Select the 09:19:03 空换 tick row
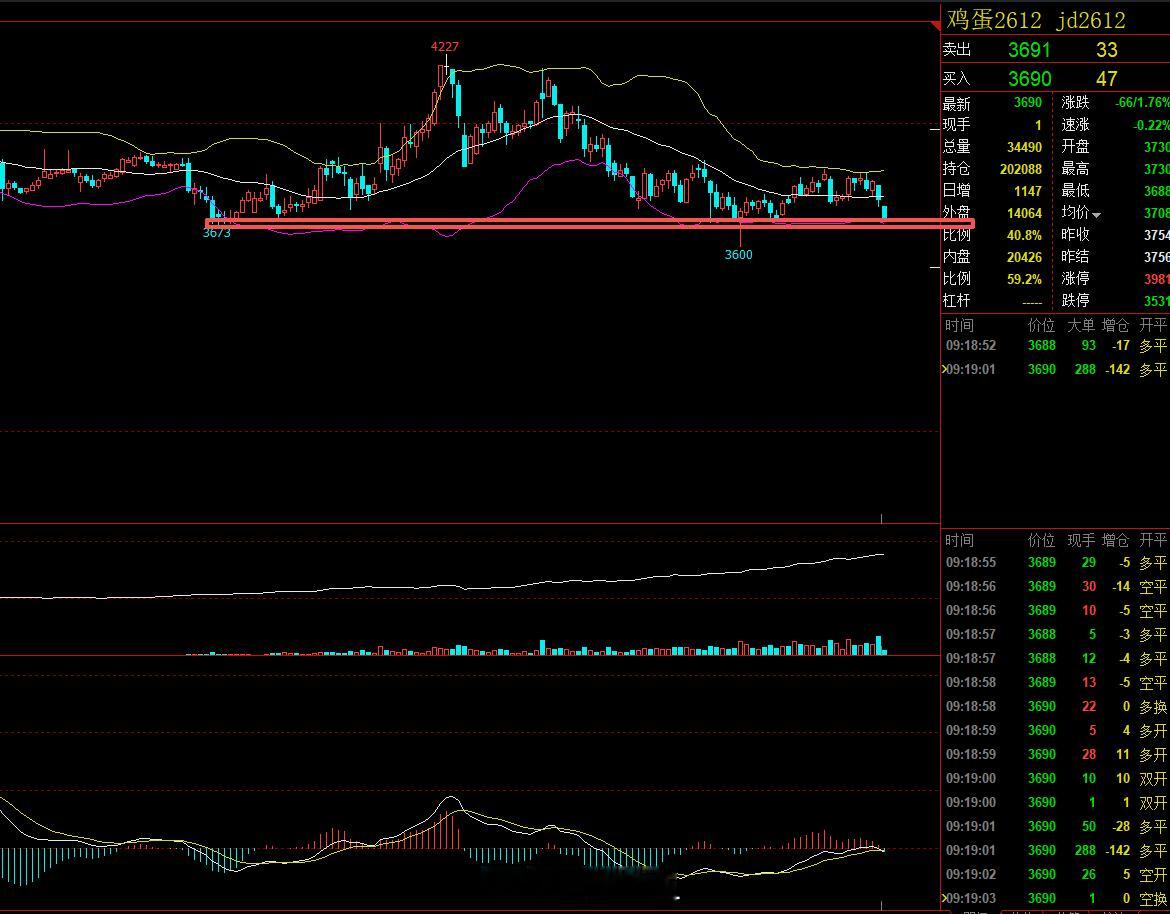Screen dimensions: 1170x914 click(1056, 898)
